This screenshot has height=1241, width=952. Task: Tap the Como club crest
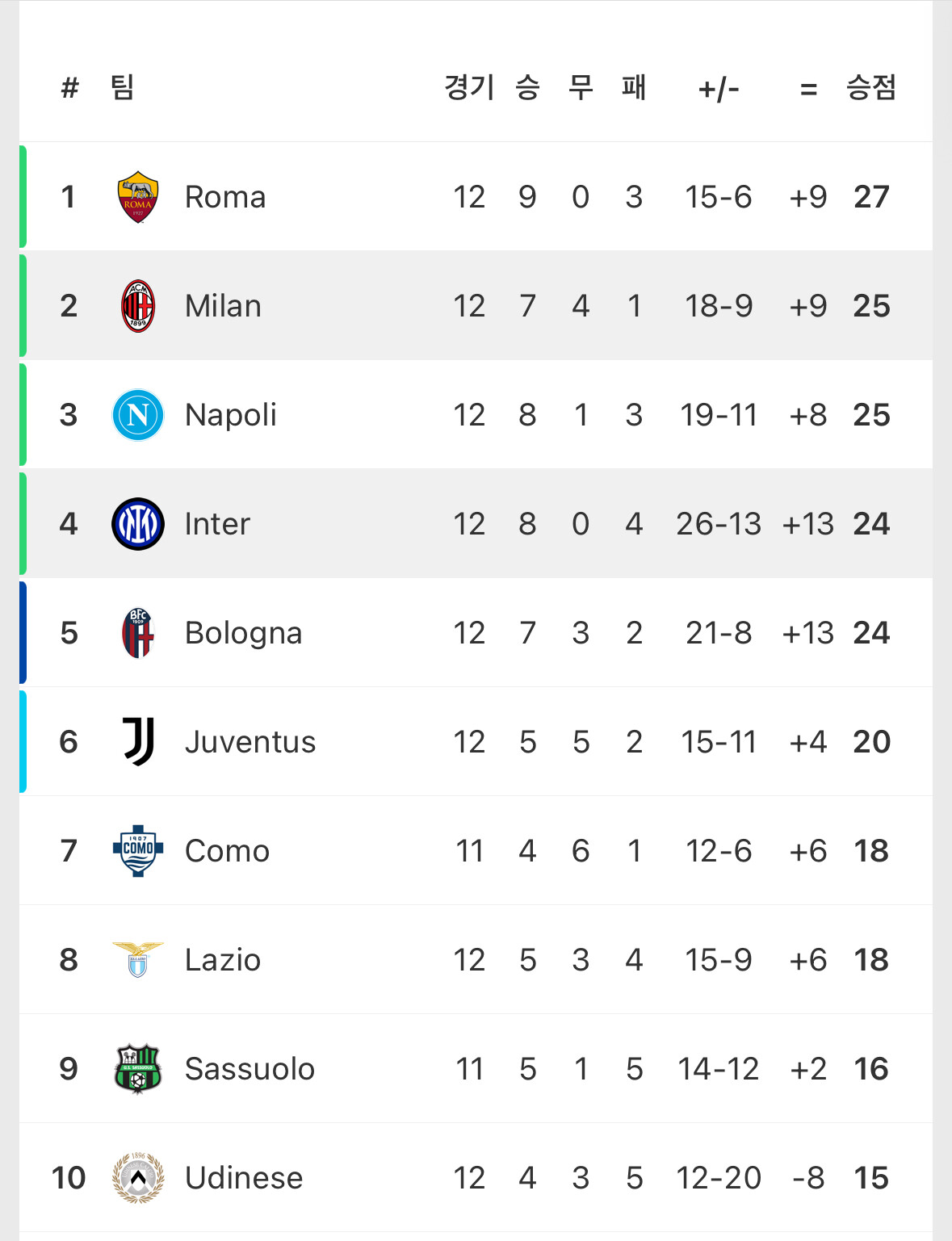pyautogui.click(x=138, y=851)
